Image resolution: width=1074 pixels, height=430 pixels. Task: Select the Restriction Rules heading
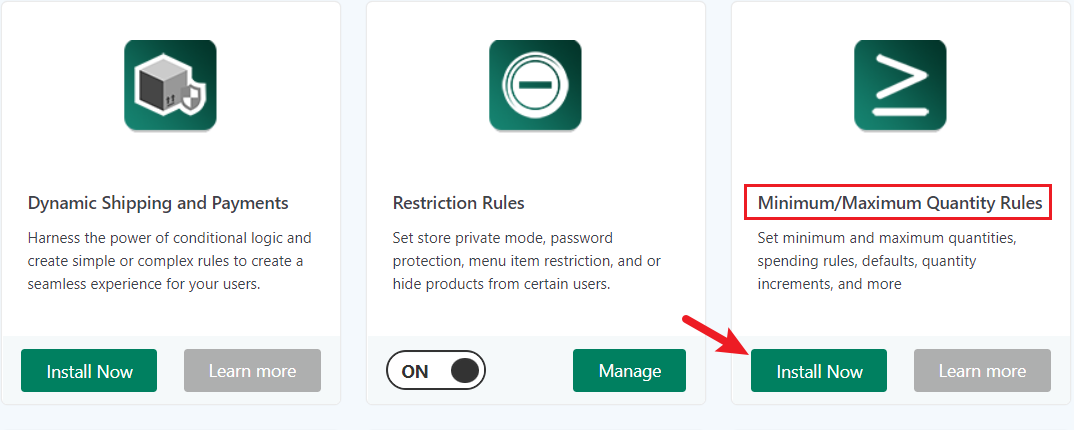tap(458, 203)
